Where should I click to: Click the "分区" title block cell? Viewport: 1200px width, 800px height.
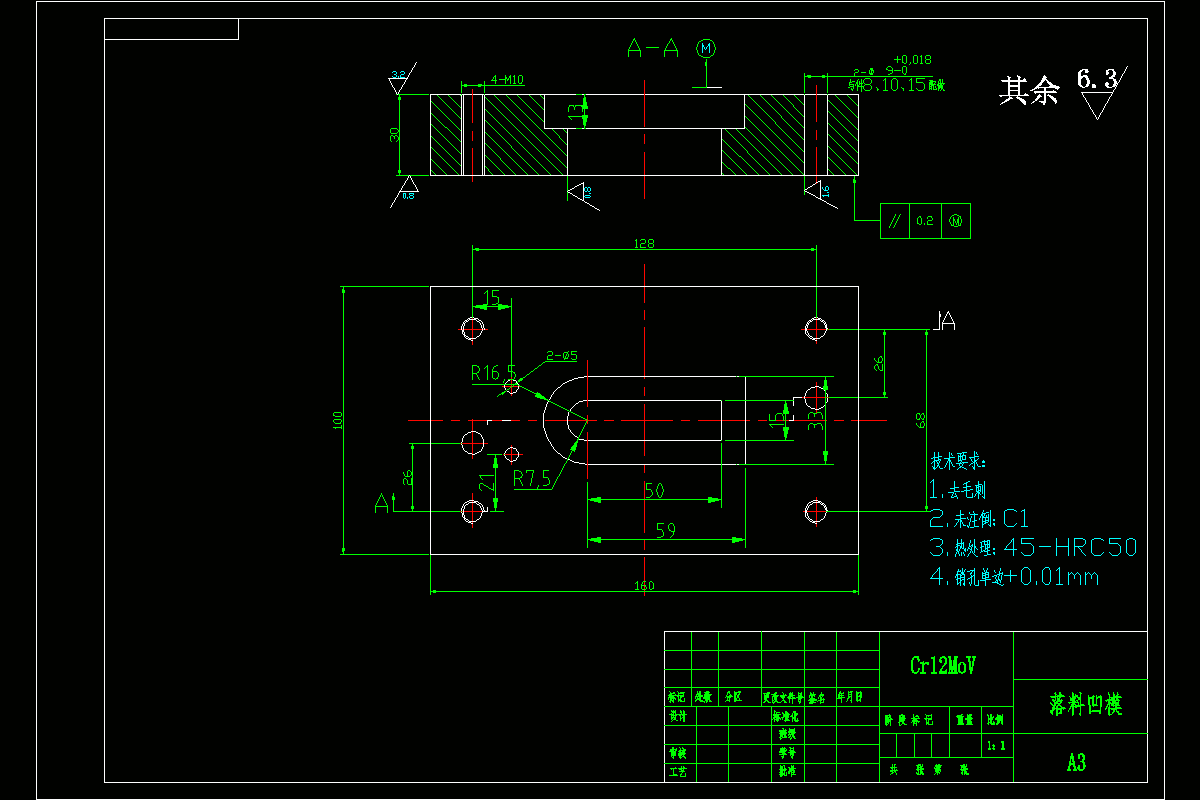[x=733, y=696]
